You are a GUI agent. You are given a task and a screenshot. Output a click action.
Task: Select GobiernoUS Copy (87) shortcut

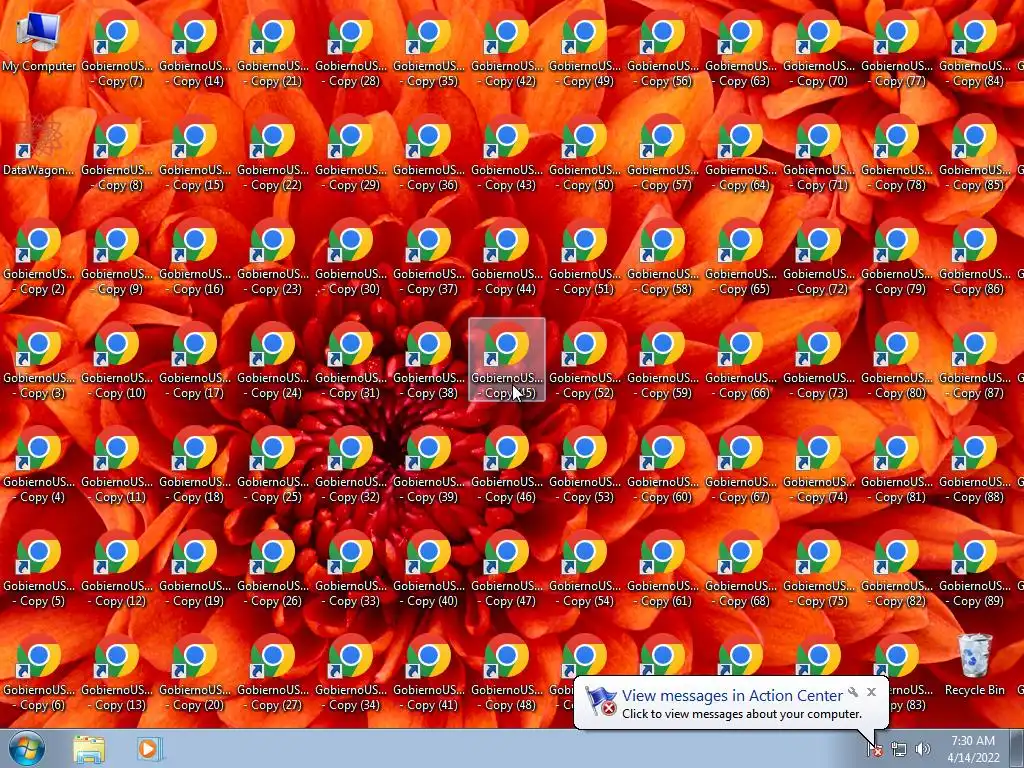975,360
